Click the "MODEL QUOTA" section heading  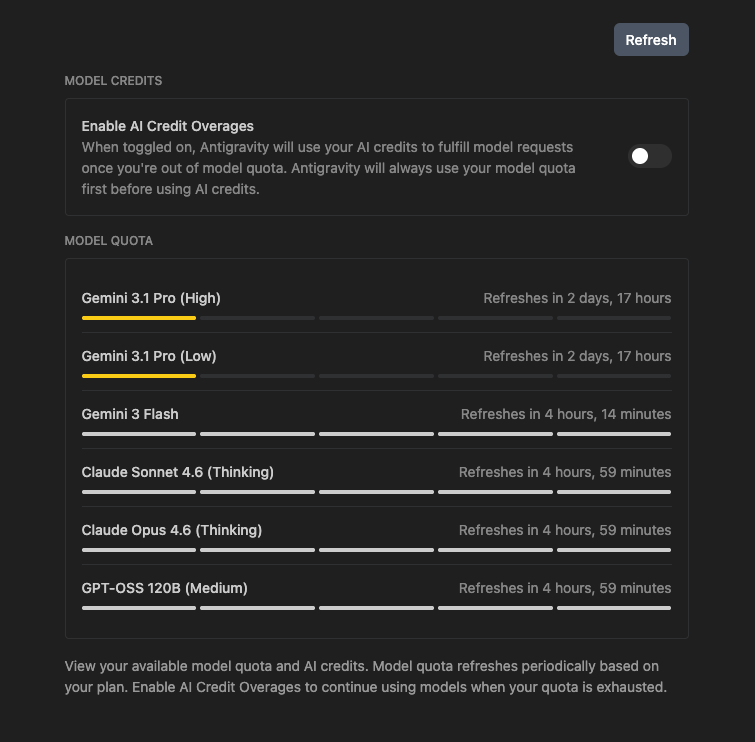click(x=109, y=241)
